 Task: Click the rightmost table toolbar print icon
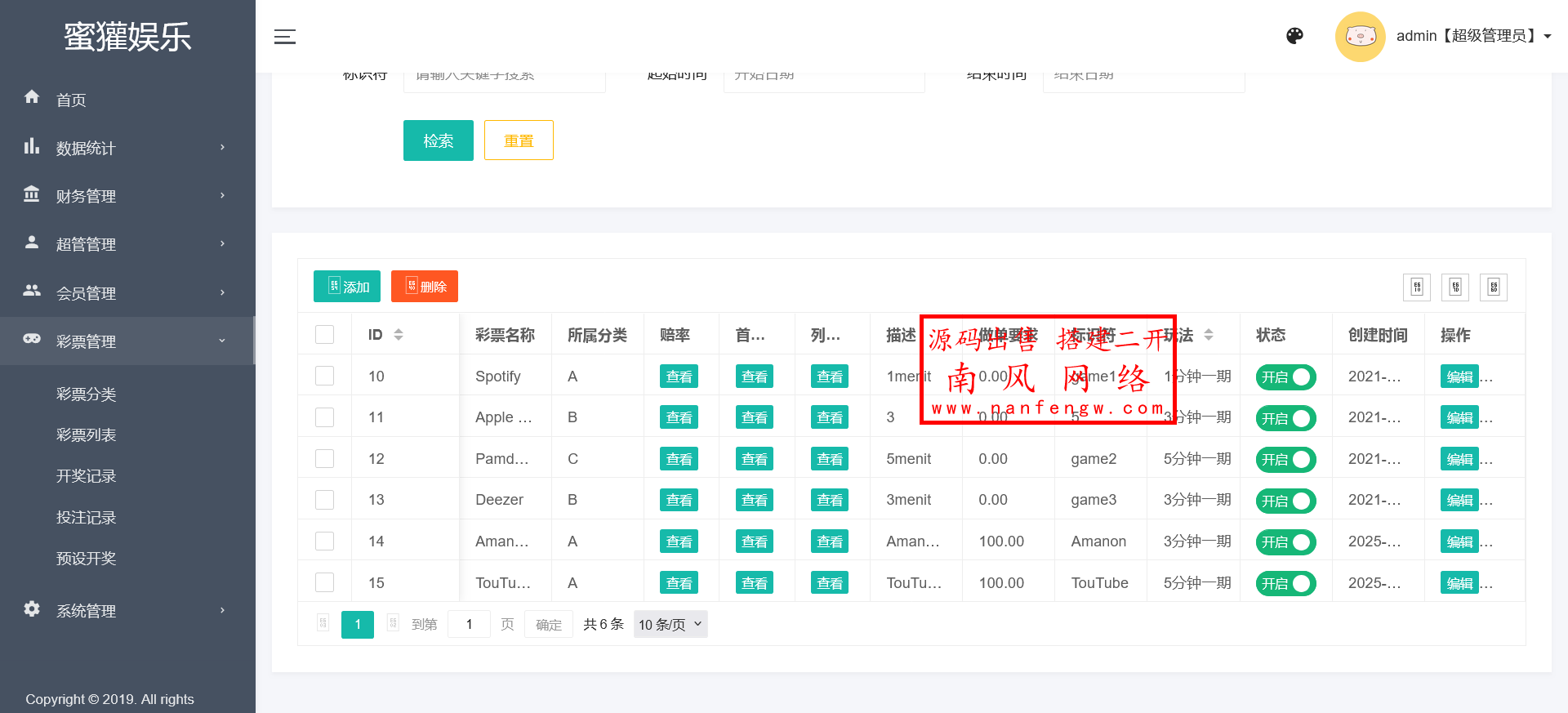(1493, 287)
